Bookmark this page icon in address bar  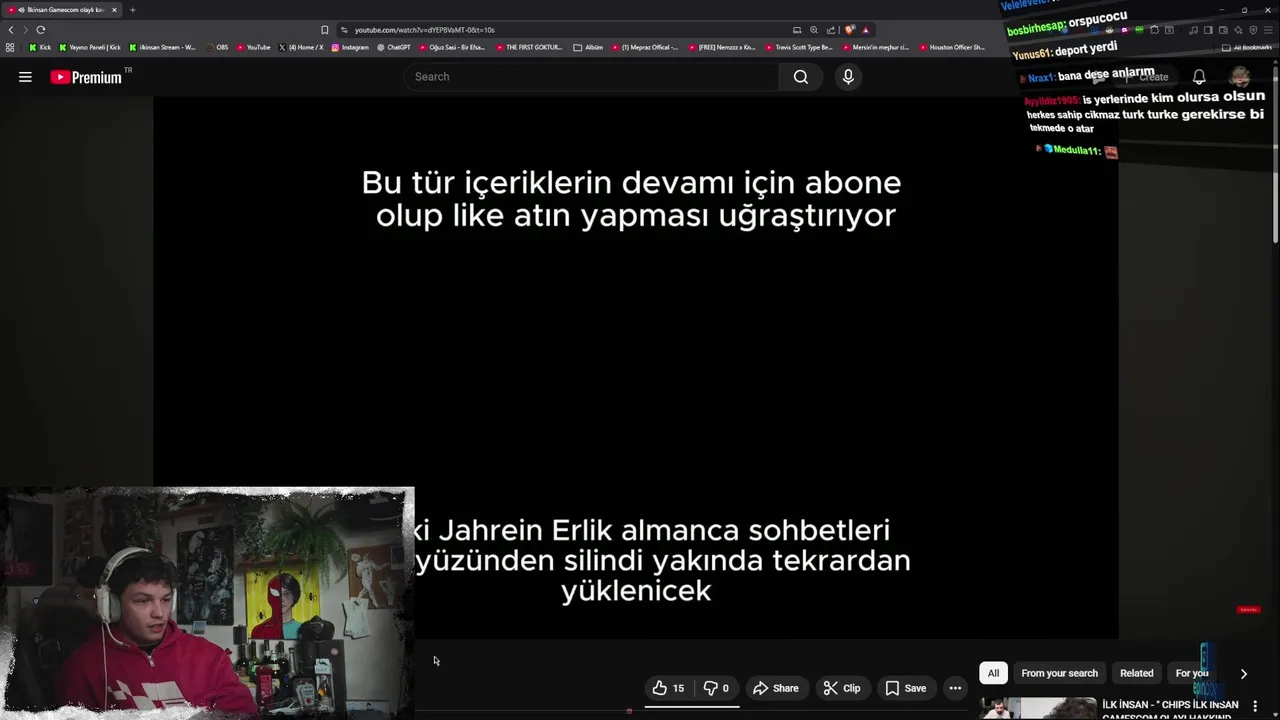point(324,30)
